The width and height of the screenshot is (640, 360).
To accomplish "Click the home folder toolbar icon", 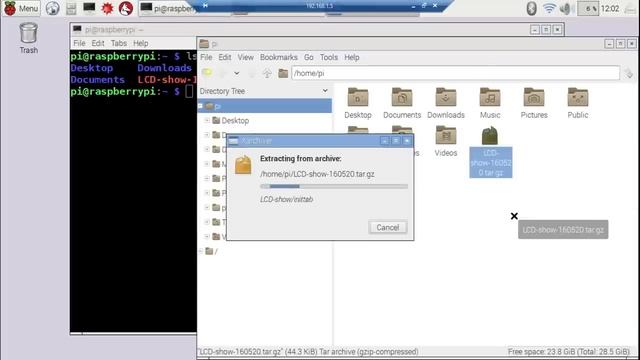I will click(283, 73).
